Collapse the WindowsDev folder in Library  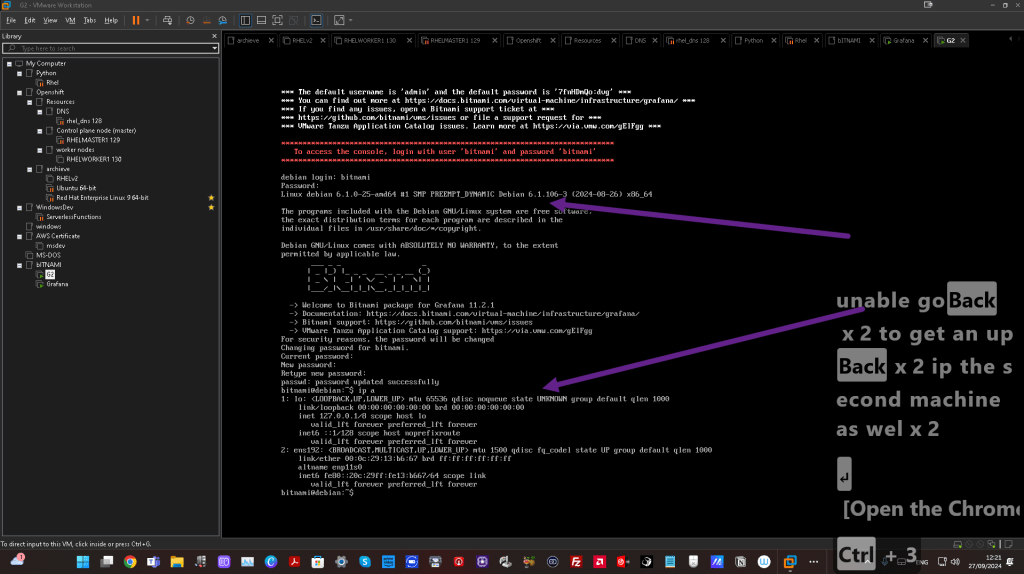point(20,208)
